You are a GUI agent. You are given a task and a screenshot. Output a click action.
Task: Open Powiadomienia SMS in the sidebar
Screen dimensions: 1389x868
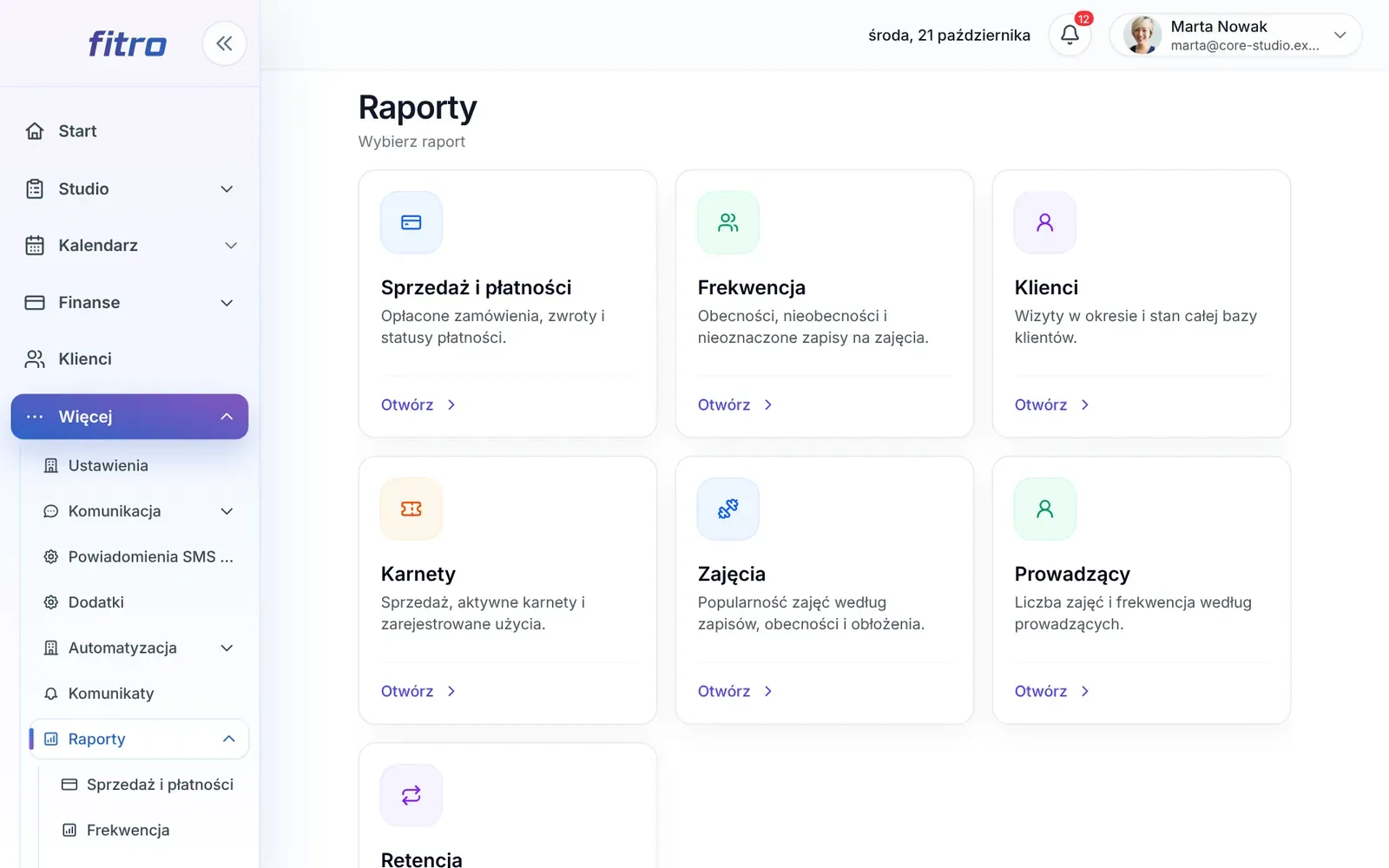(139, 557)
